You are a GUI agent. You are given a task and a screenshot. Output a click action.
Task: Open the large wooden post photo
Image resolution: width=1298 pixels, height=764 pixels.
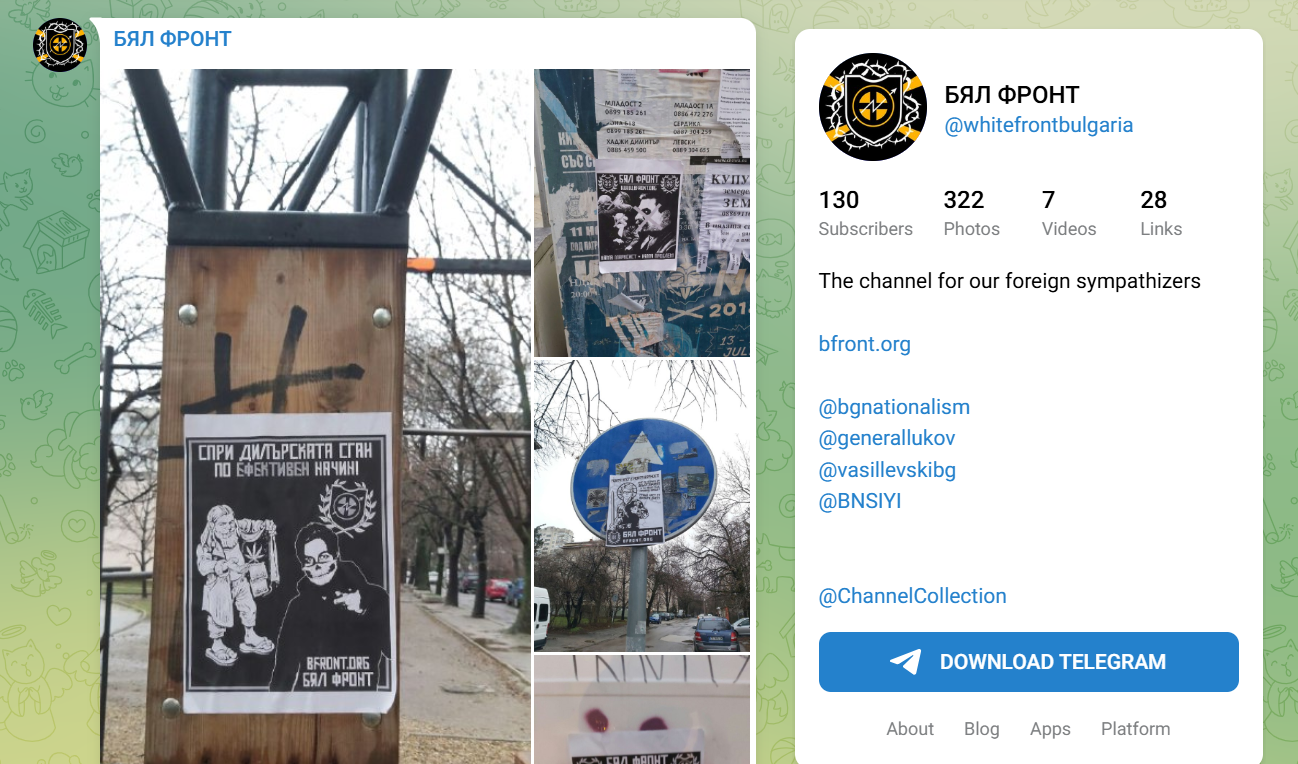coord(316,416)
